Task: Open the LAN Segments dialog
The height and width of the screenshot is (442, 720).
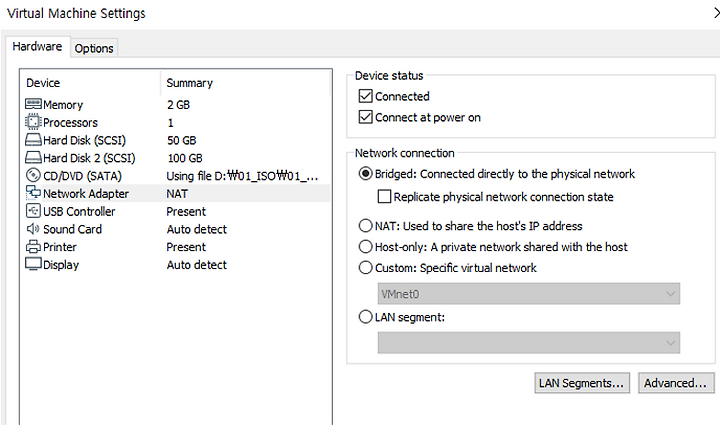Action: (582, 383)
